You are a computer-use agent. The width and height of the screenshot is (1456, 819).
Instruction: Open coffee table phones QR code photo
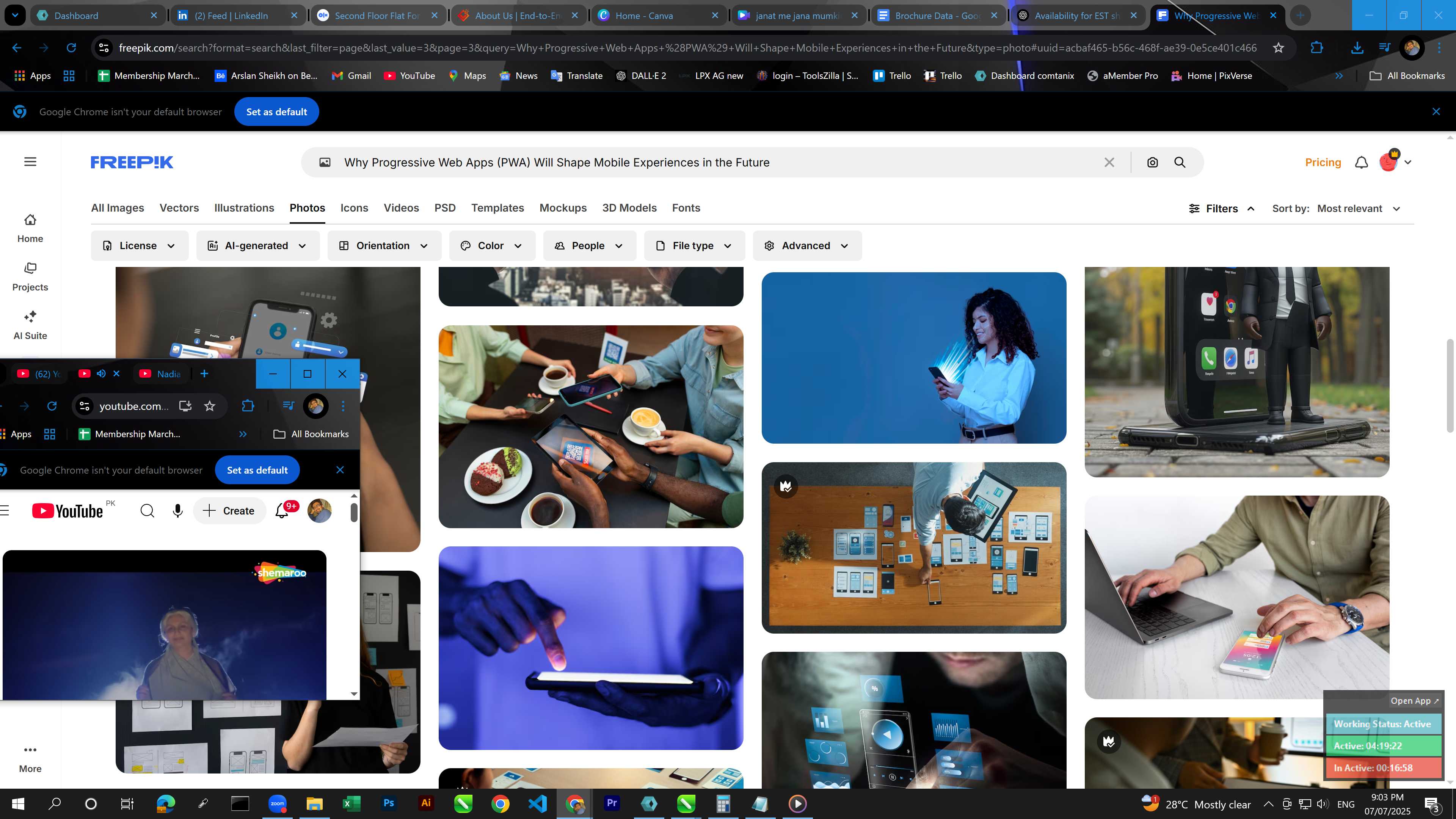pos(591,427)
